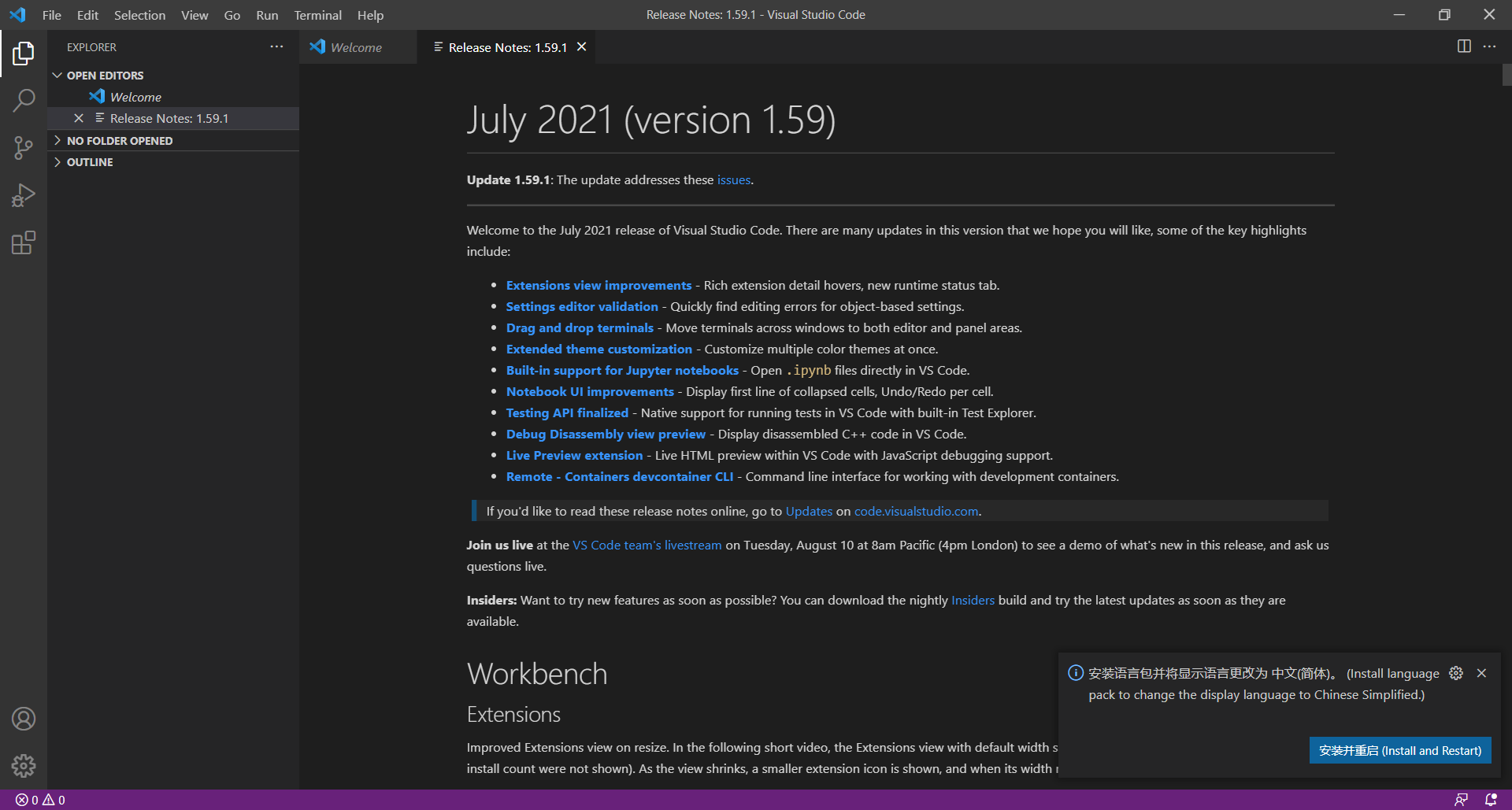The width and height of the screenshot is (1512, 810).
Task: Open the Manage gear icon
Action: pyautogui.click(x=24, y=765)
